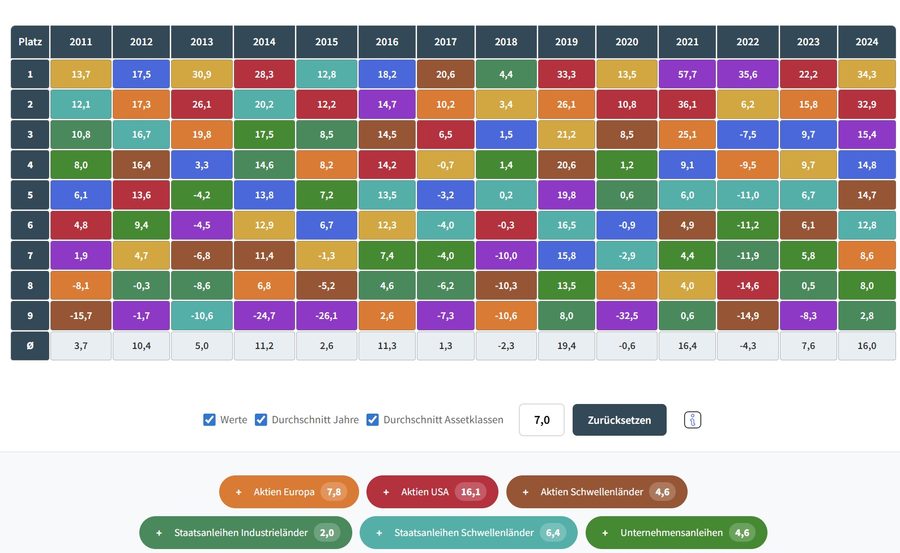Toggle the Durchschnitt Jahre checkbox
900x553 pixels.
261,420
